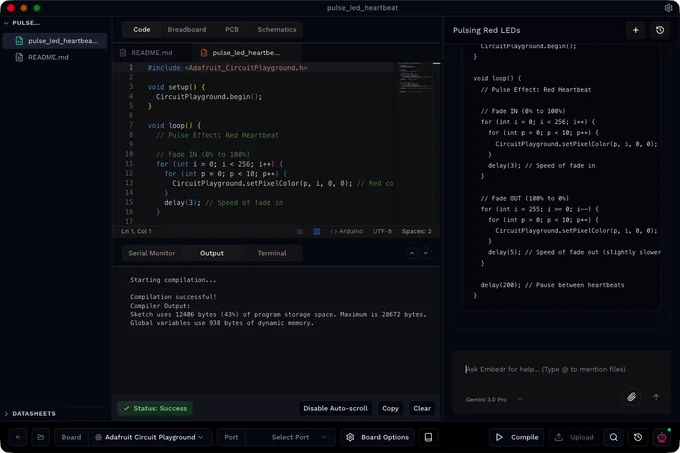Switch to the PCB tab
Screen dimensions: 680x453
point(232,29)
